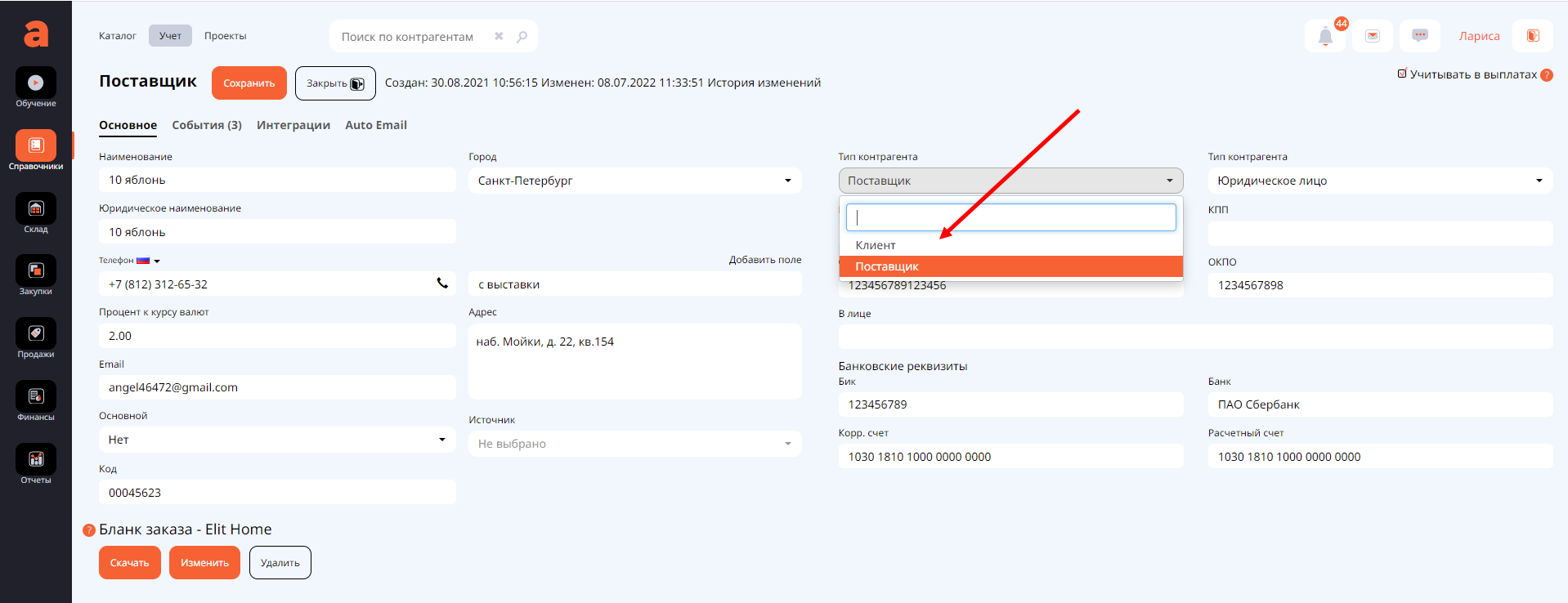Screen dimensions: 1568x603
Task: Select Клиент from the dropdown list
Action: click(876, 245)
